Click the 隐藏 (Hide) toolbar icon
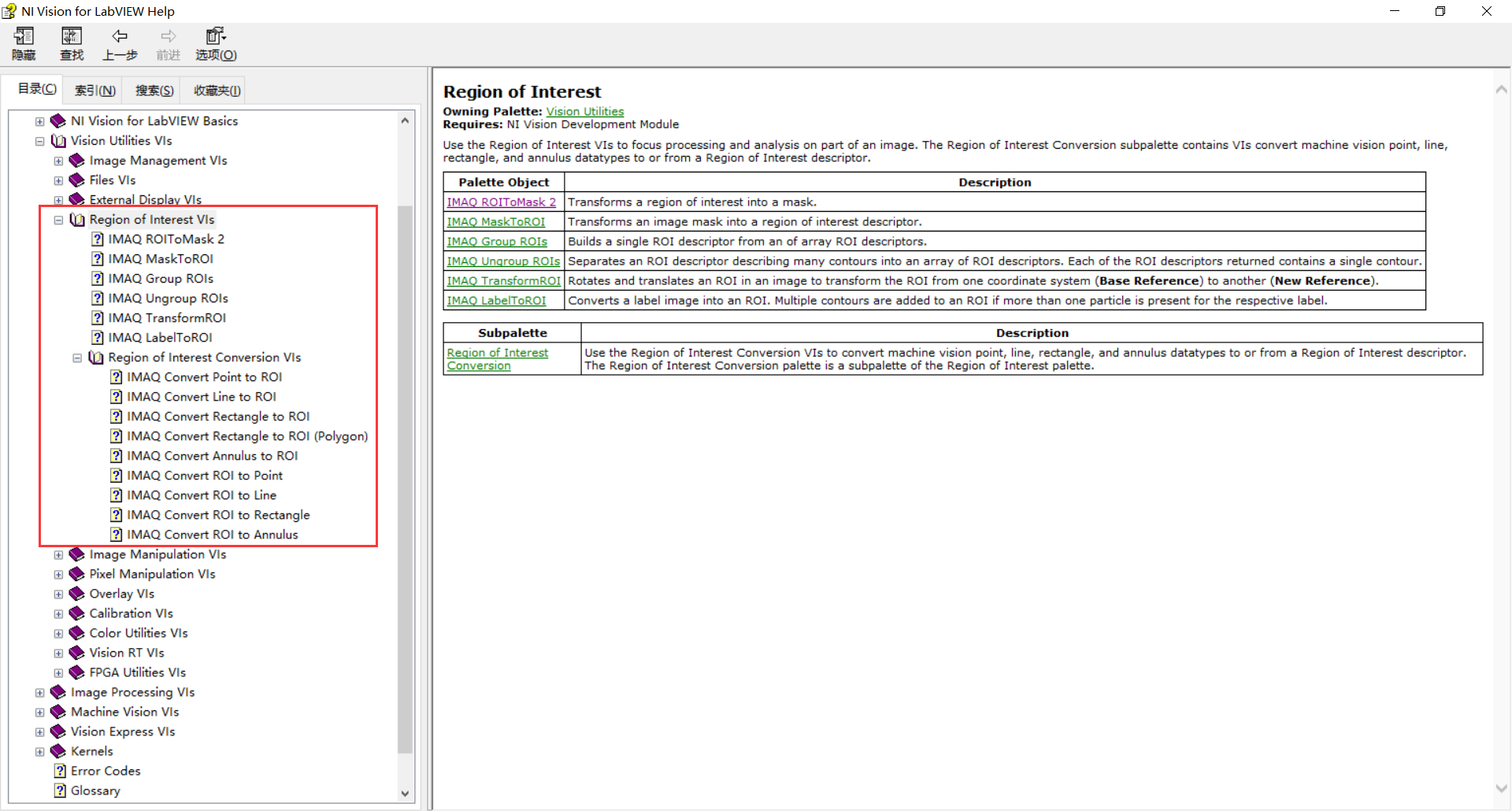 click(24, 44)
